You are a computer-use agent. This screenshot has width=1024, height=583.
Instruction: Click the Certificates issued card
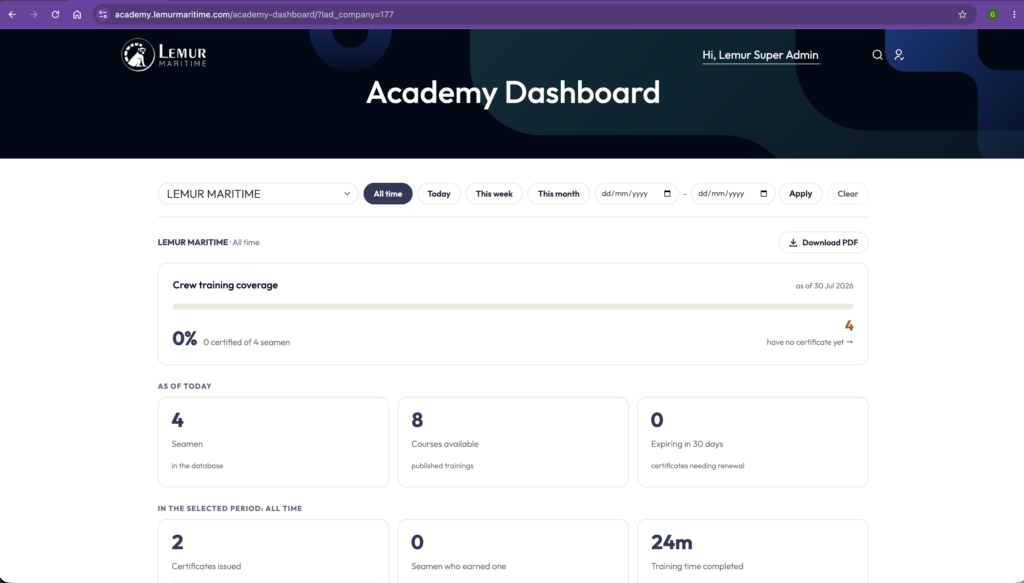273,551
